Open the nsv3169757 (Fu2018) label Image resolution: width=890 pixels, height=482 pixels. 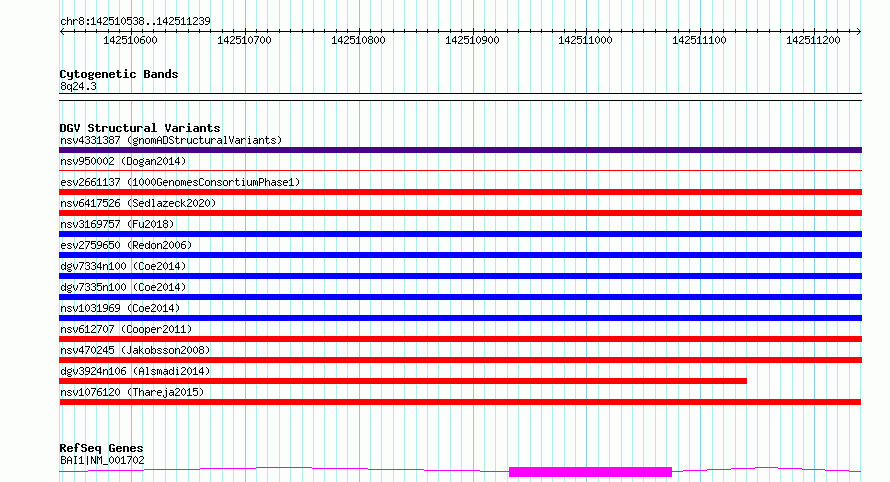[117, 224]
